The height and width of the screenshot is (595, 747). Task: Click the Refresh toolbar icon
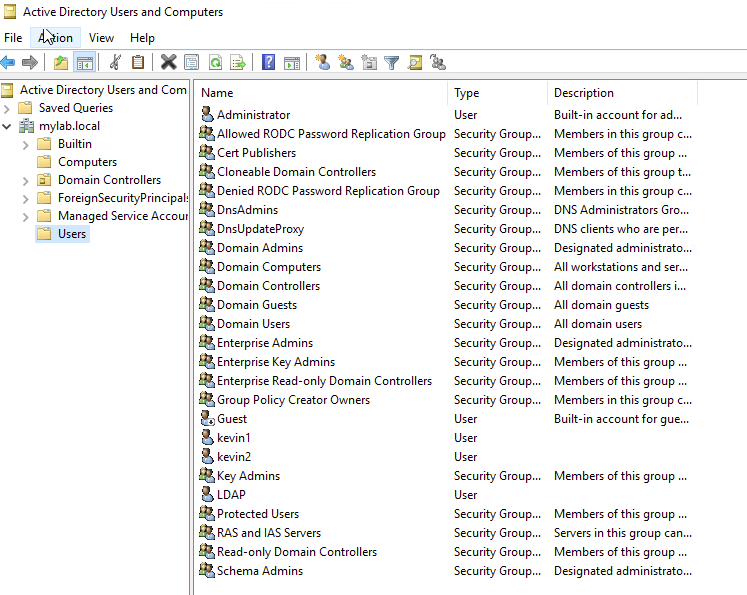click(215, 62)
